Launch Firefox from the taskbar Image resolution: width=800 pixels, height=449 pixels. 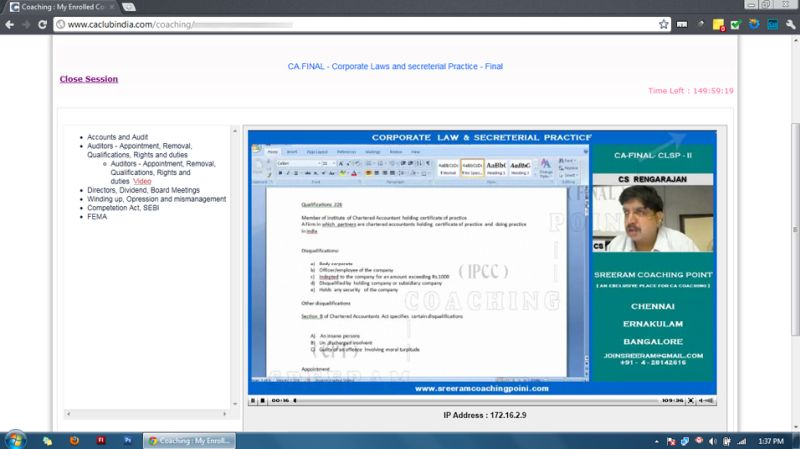74,439
